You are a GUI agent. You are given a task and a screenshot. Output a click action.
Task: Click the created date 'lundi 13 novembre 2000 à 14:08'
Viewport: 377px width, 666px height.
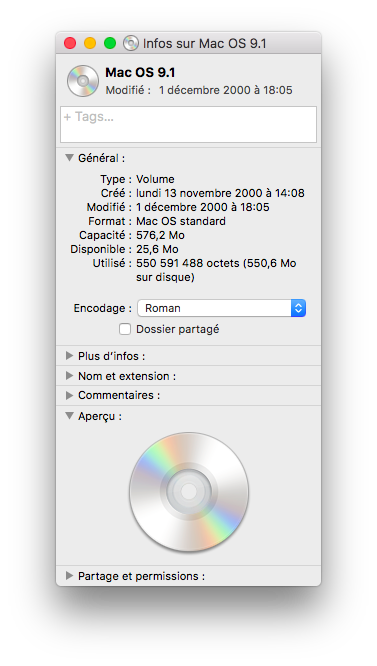point(220,193)
